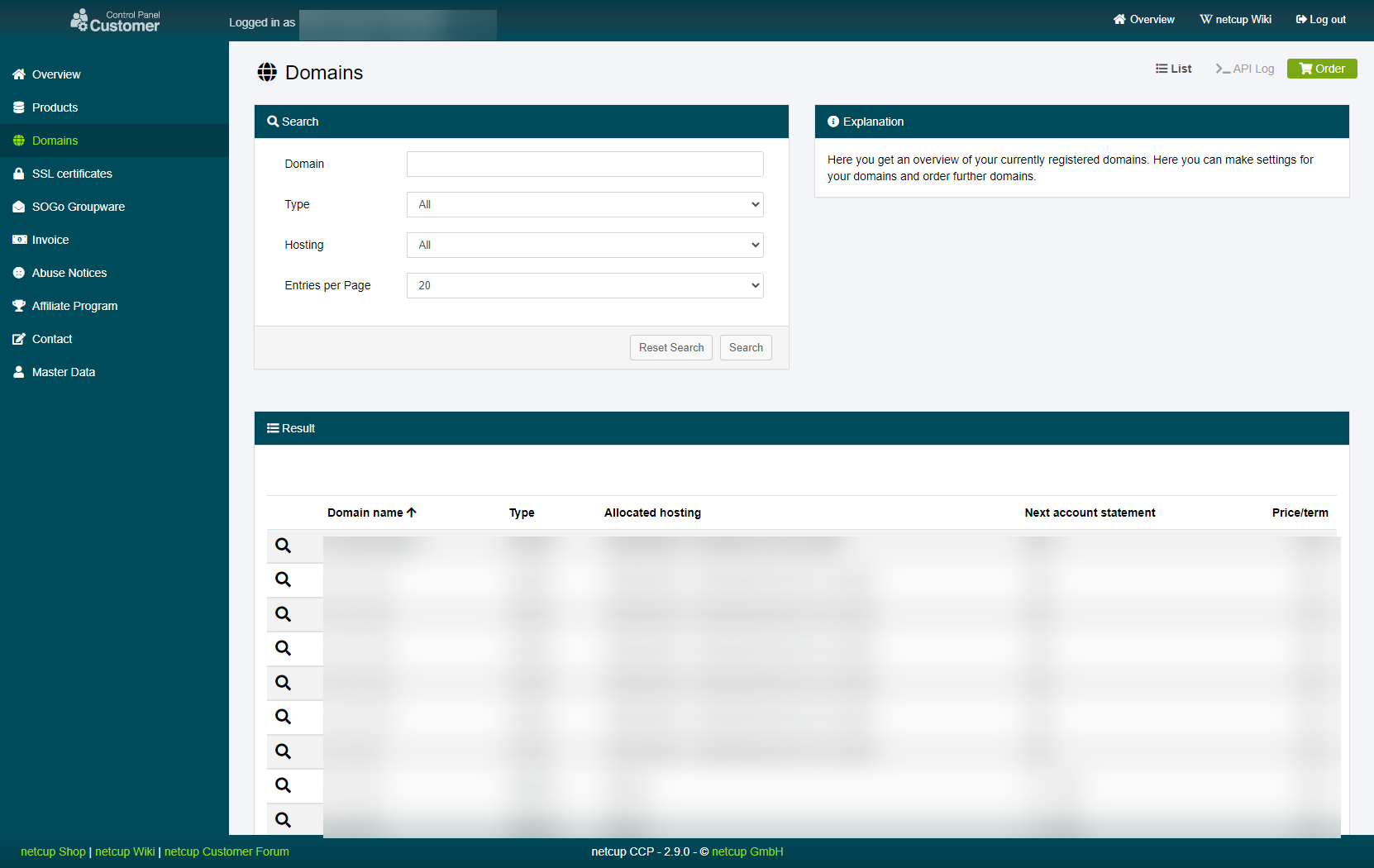Open netcup Wiki from top bar
The height and width of the screenshot is (868, 1374).
(x=1235, y=19)
